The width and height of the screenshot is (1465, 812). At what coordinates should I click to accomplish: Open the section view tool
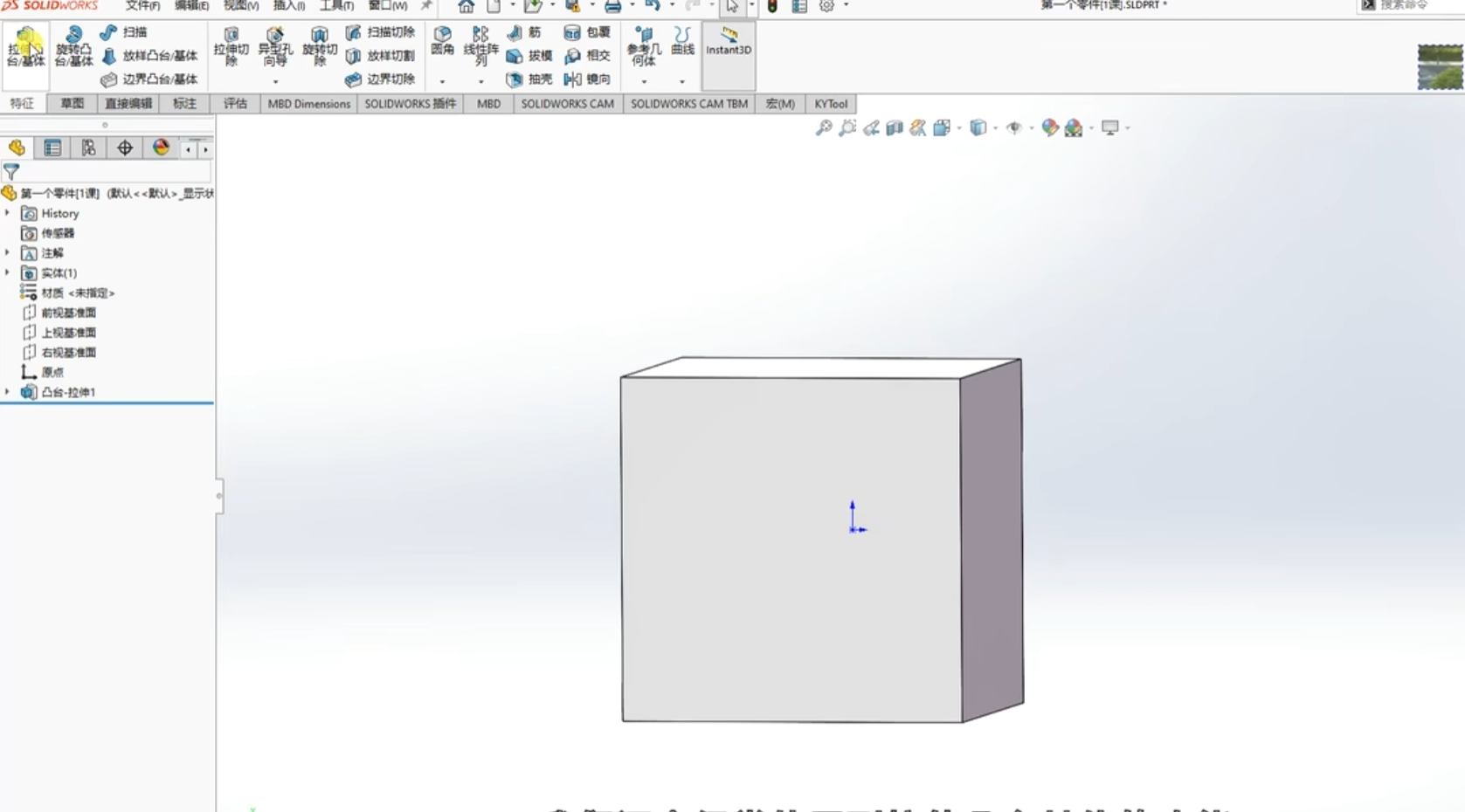[x=894, y=128]
